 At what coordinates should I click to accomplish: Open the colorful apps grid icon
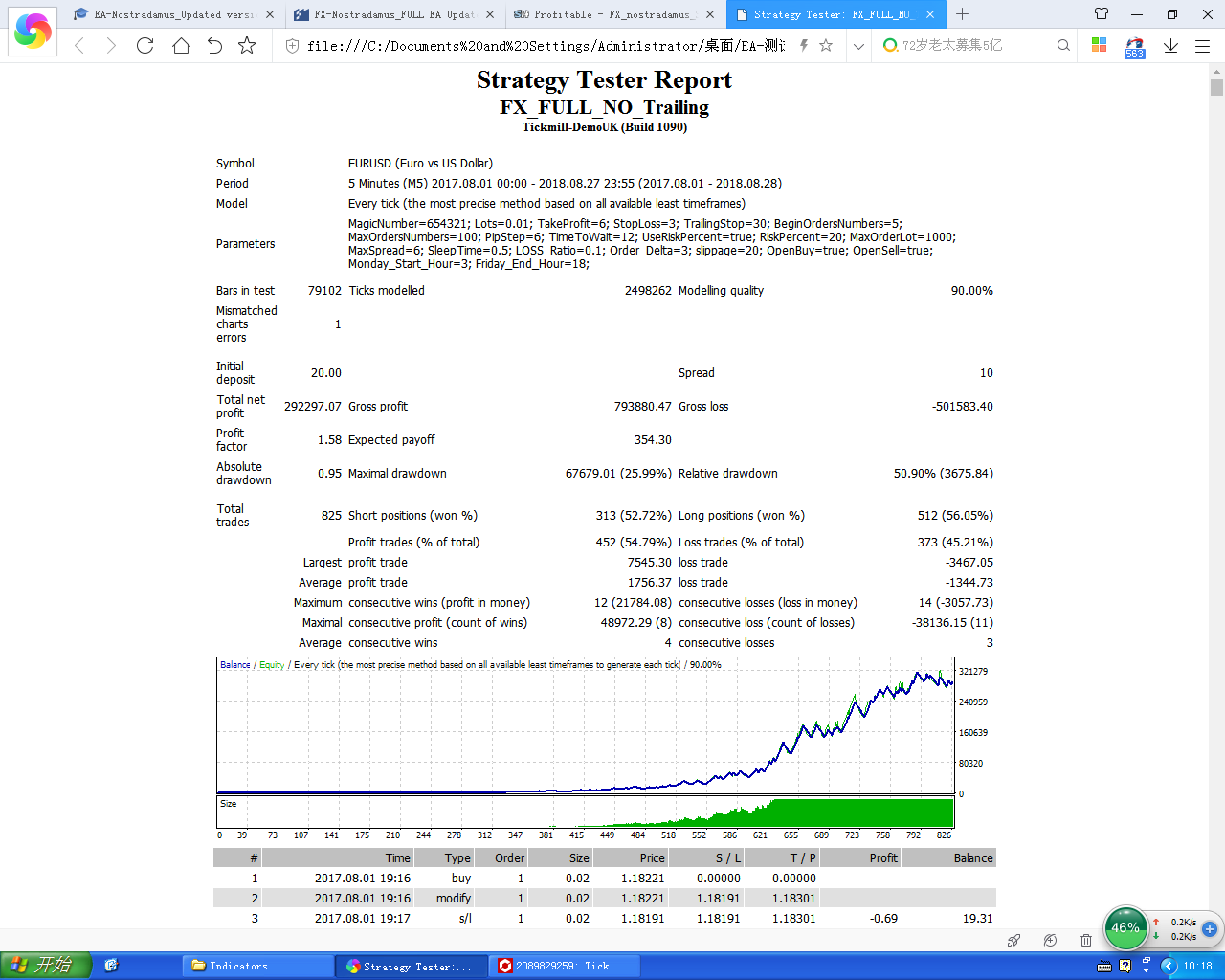(x=1099, y=45)
